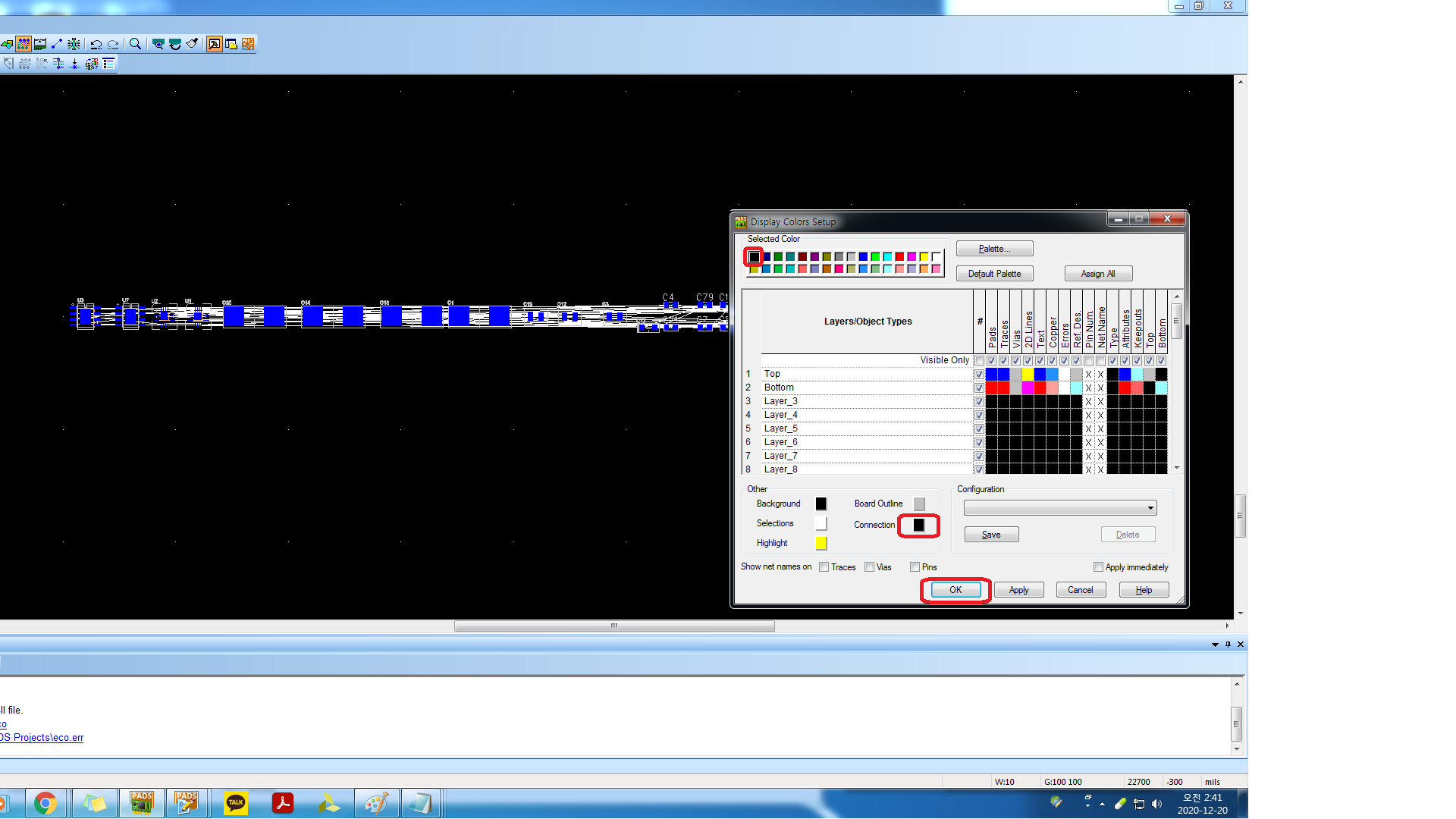Screen dimensions: 1456x819
Task: Activate the Zoom magnifier tool
Action: coord(136,44)
